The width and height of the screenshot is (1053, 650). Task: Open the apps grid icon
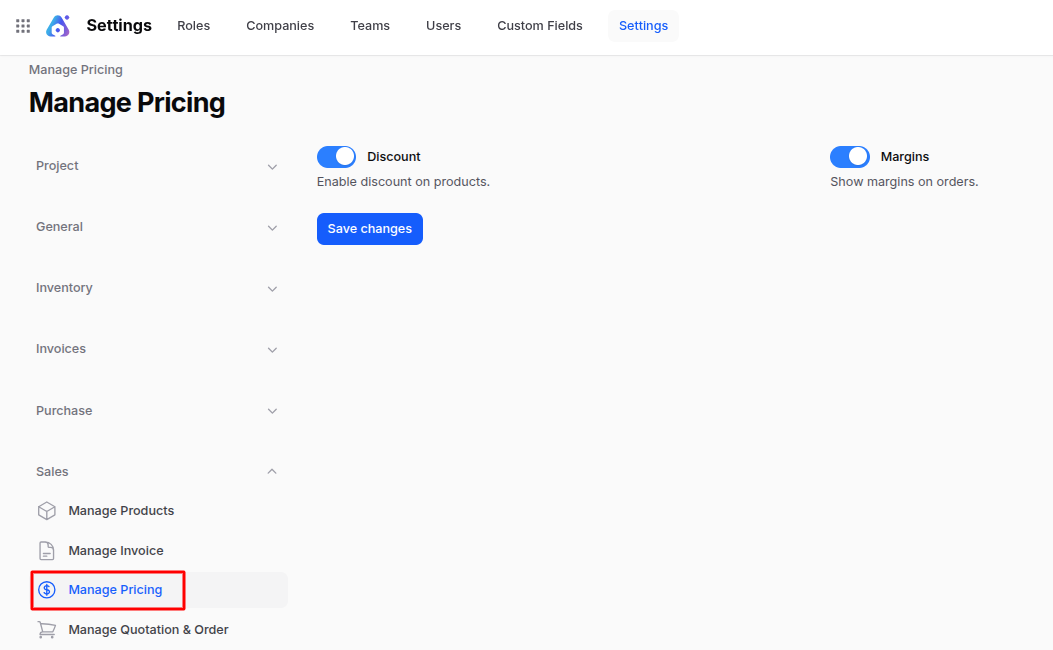(x=22, y=26)
